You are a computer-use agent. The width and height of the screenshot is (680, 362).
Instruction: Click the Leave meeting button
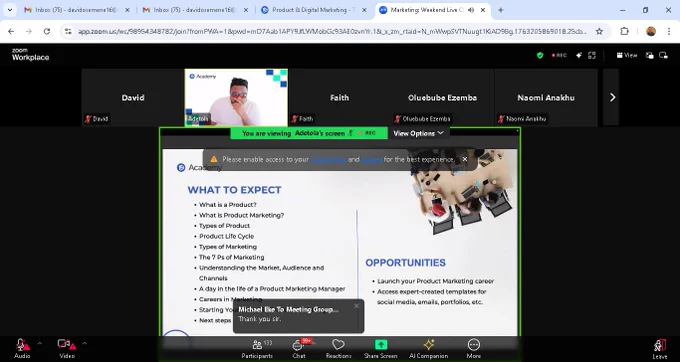660,349
